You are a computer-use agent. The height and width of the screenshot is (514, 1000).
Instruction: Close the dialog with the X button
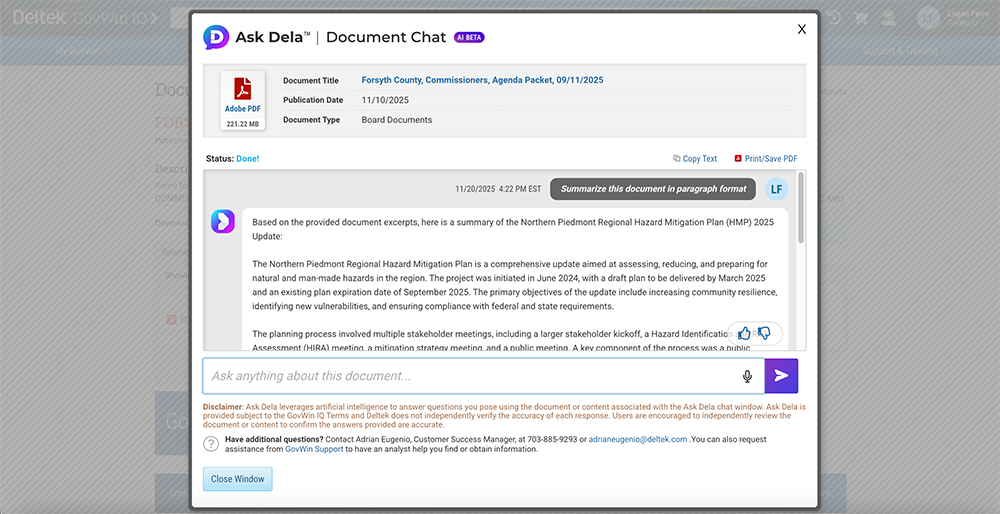(x=801, y=30)
